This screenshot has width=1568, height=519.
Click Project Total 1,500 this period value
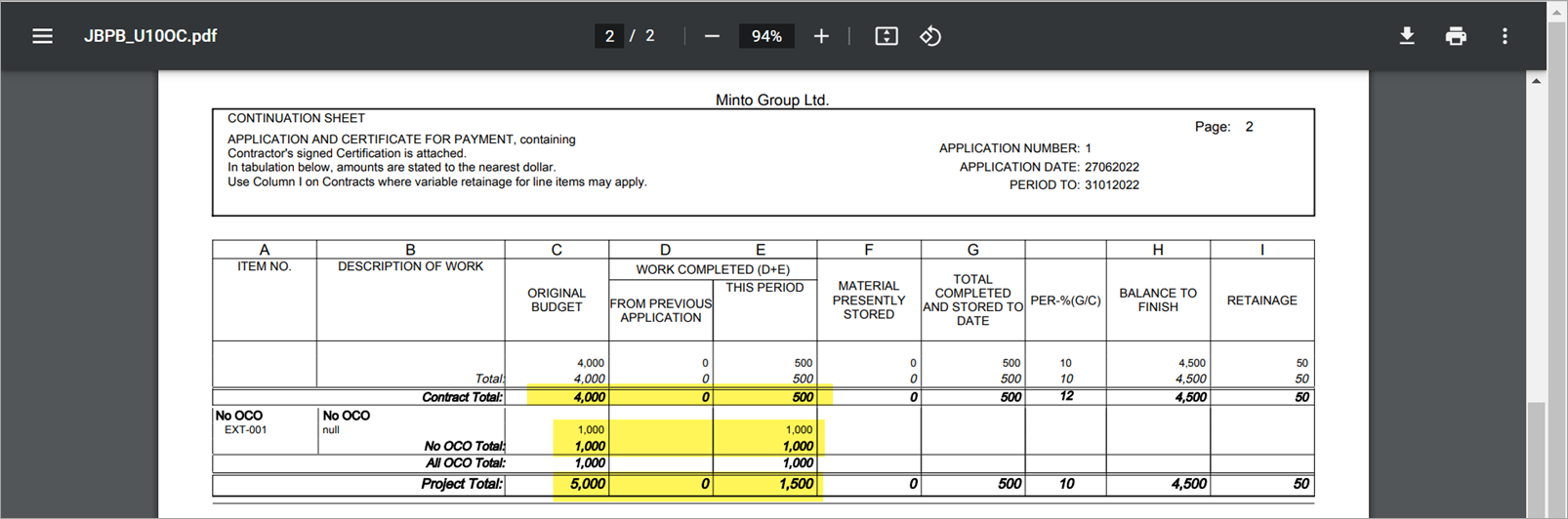[796, 484]
